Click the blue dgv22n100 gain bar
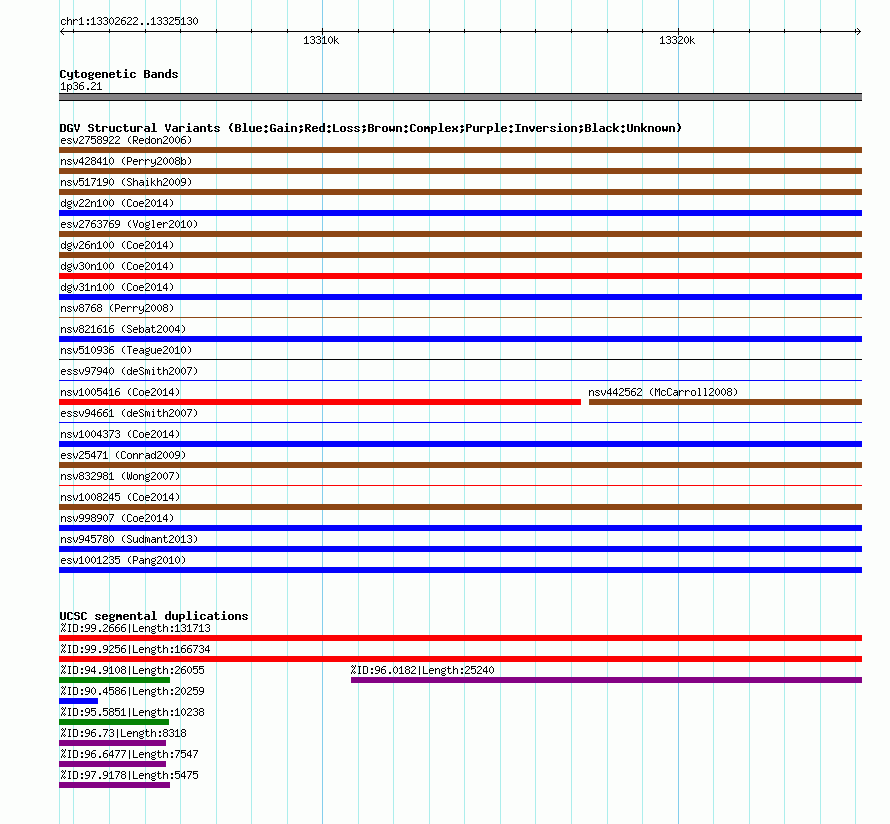The width and height of the screenshot is (890, 824). (460, 213)
